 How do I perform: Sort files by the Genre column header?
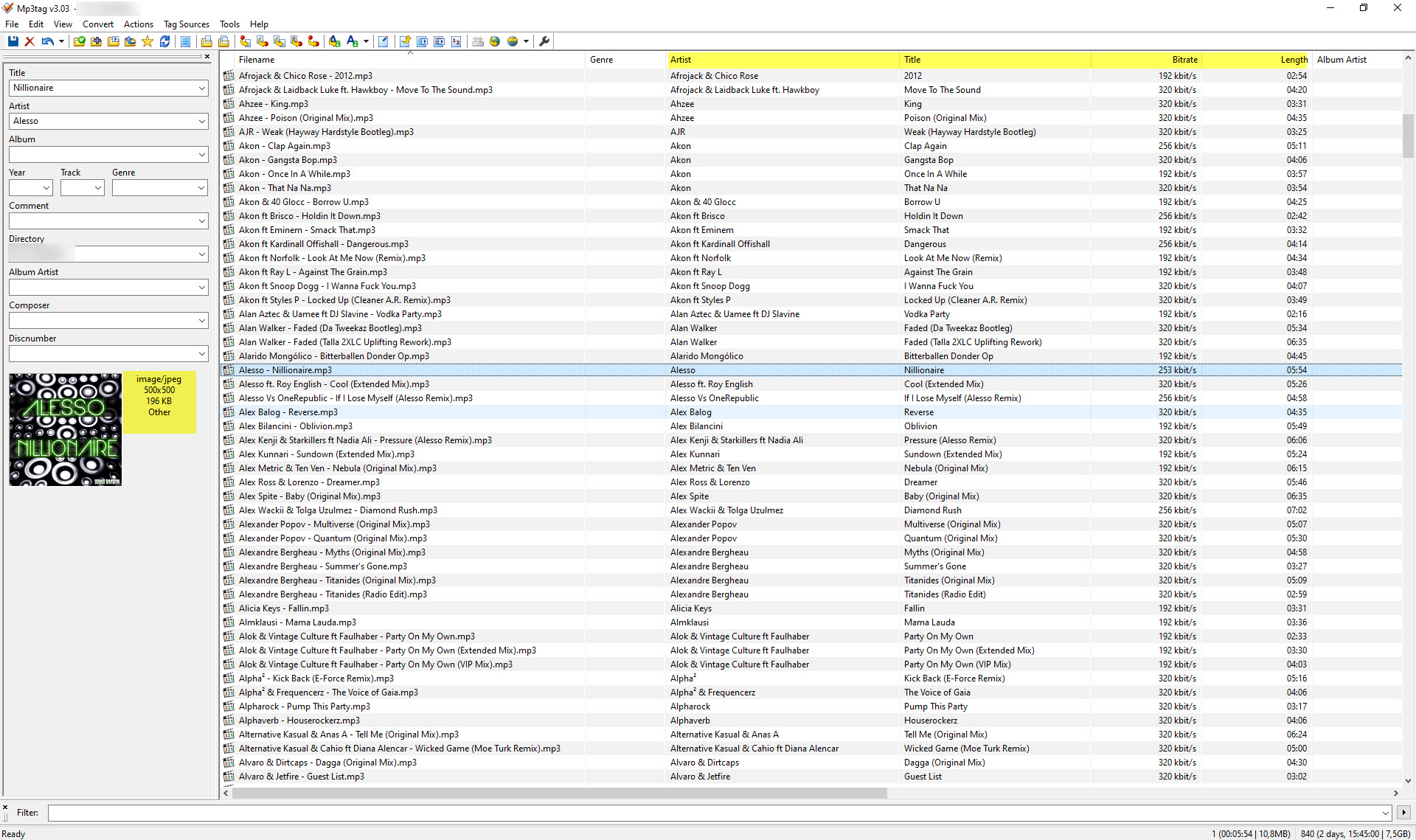pyautogui.click(x=625, y=60)
